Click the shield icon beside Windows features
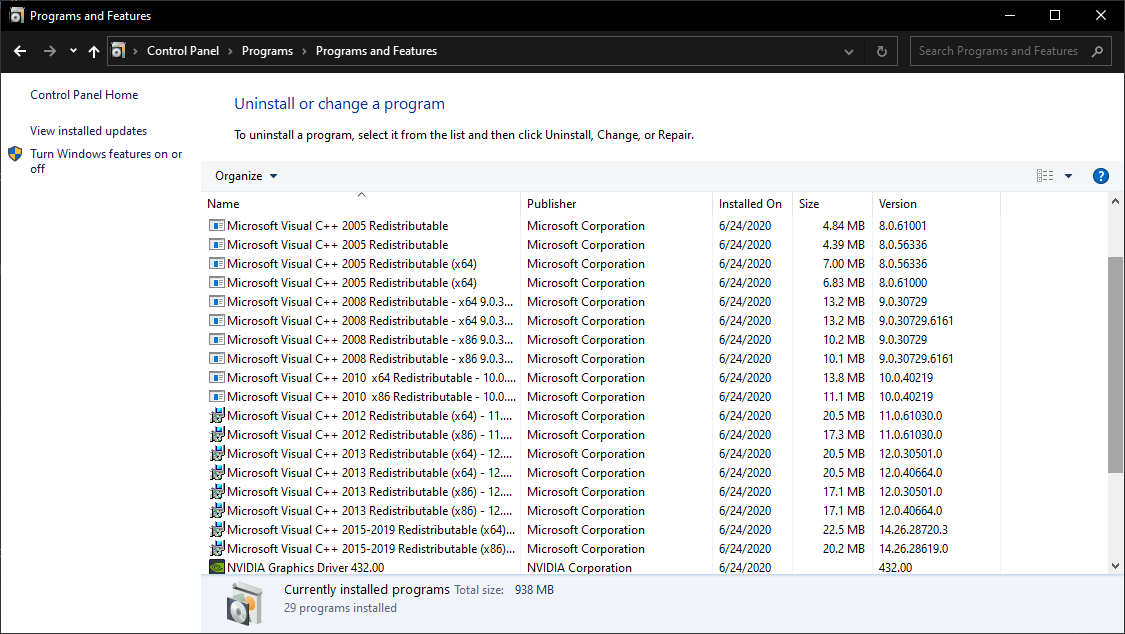1125x634 pixels. point(15,153)
